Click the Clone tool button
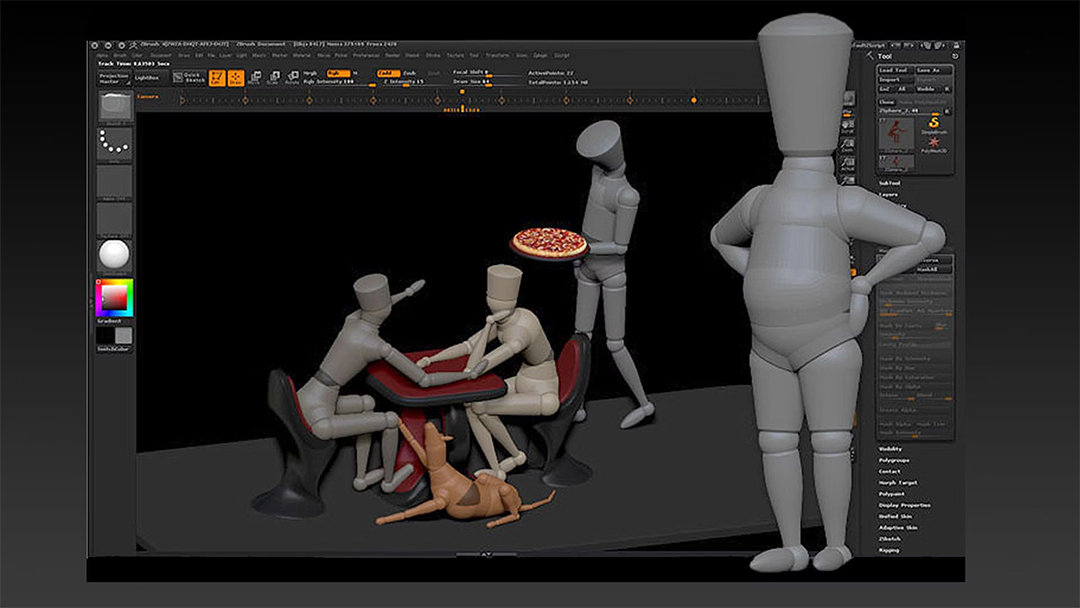Screen dimensions: 1080x608 pyautogui.click(x=886, y=101)
